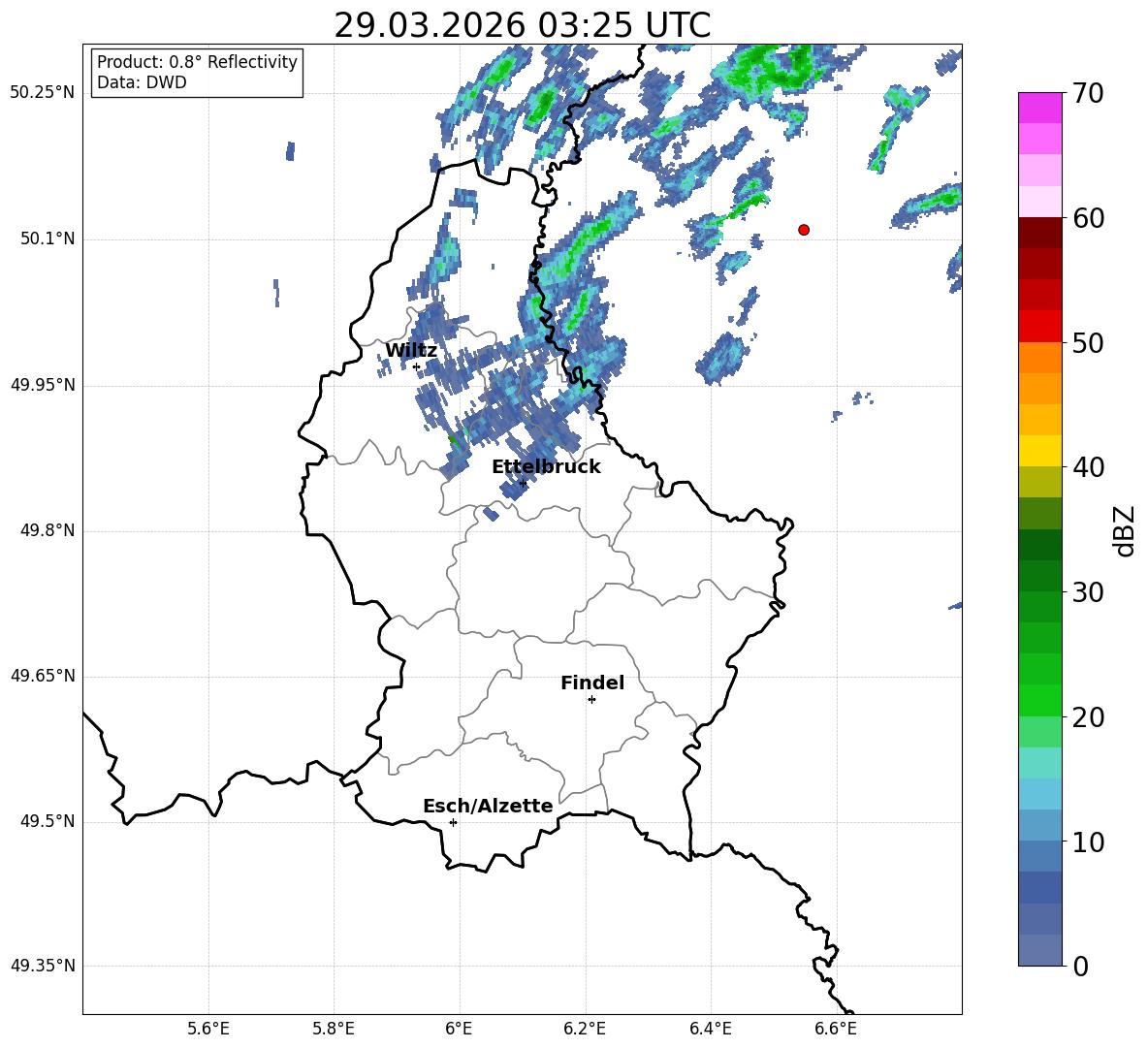This screenshot has height=1048, width=1148.
Task: Click the 6.4°E longitude label
Action: pos(710,1029)
